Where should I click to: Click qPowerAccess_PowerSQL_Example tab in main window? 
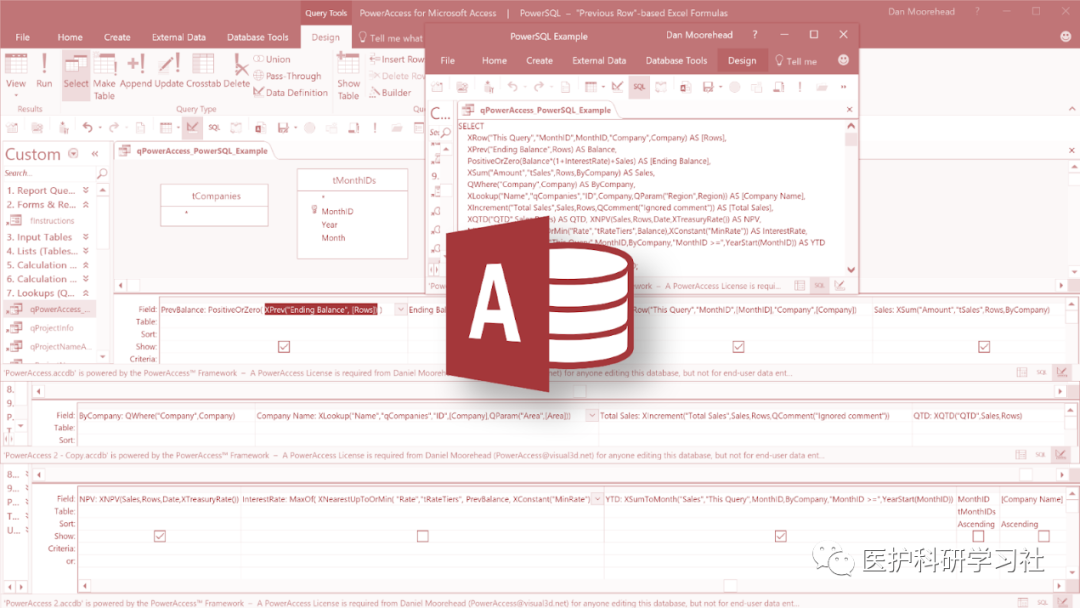click(194, 151)
